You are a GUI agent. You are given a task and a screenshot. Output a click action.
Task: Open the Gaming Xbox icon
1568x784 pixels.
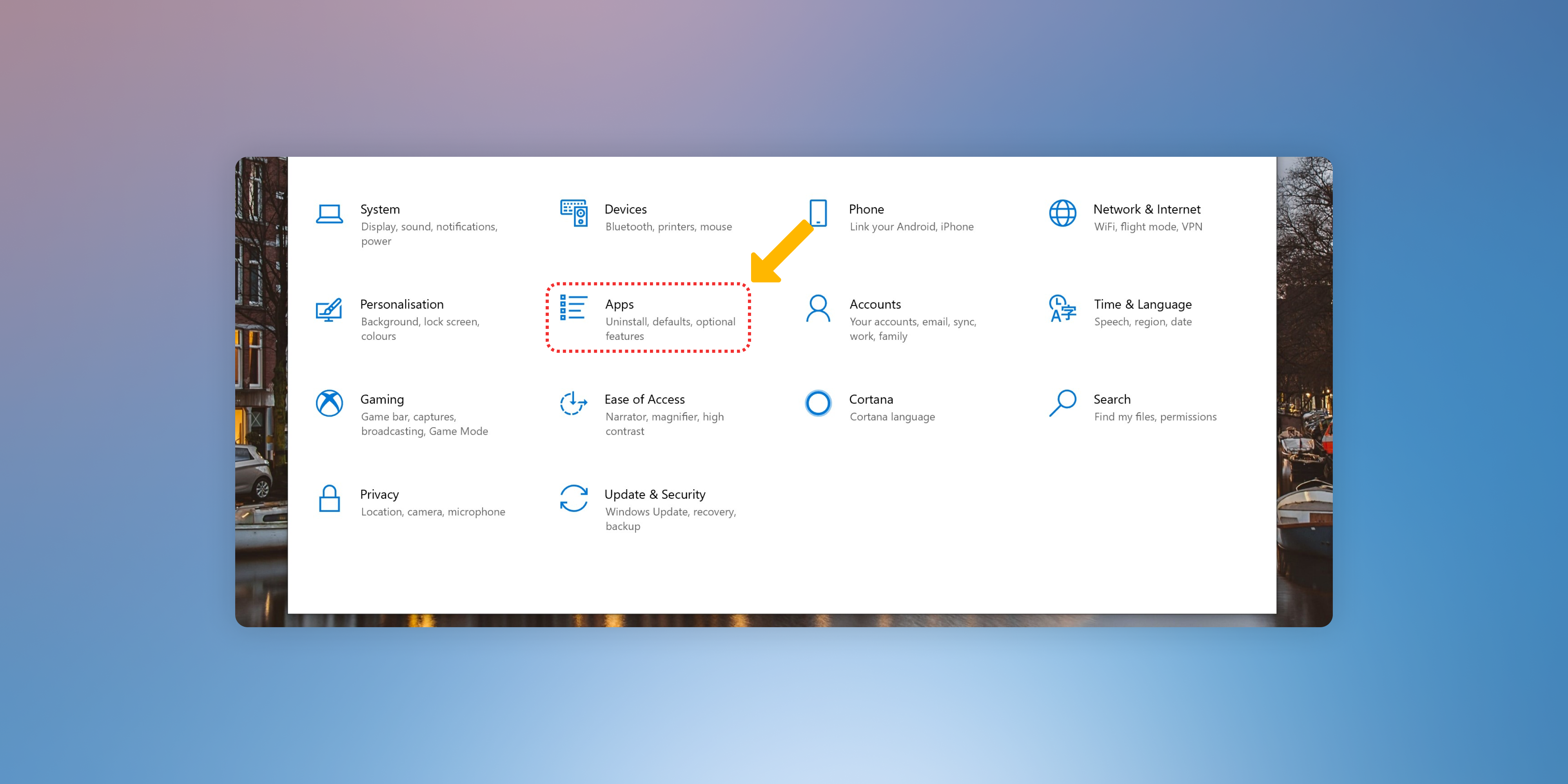click(x=329, y=403)
